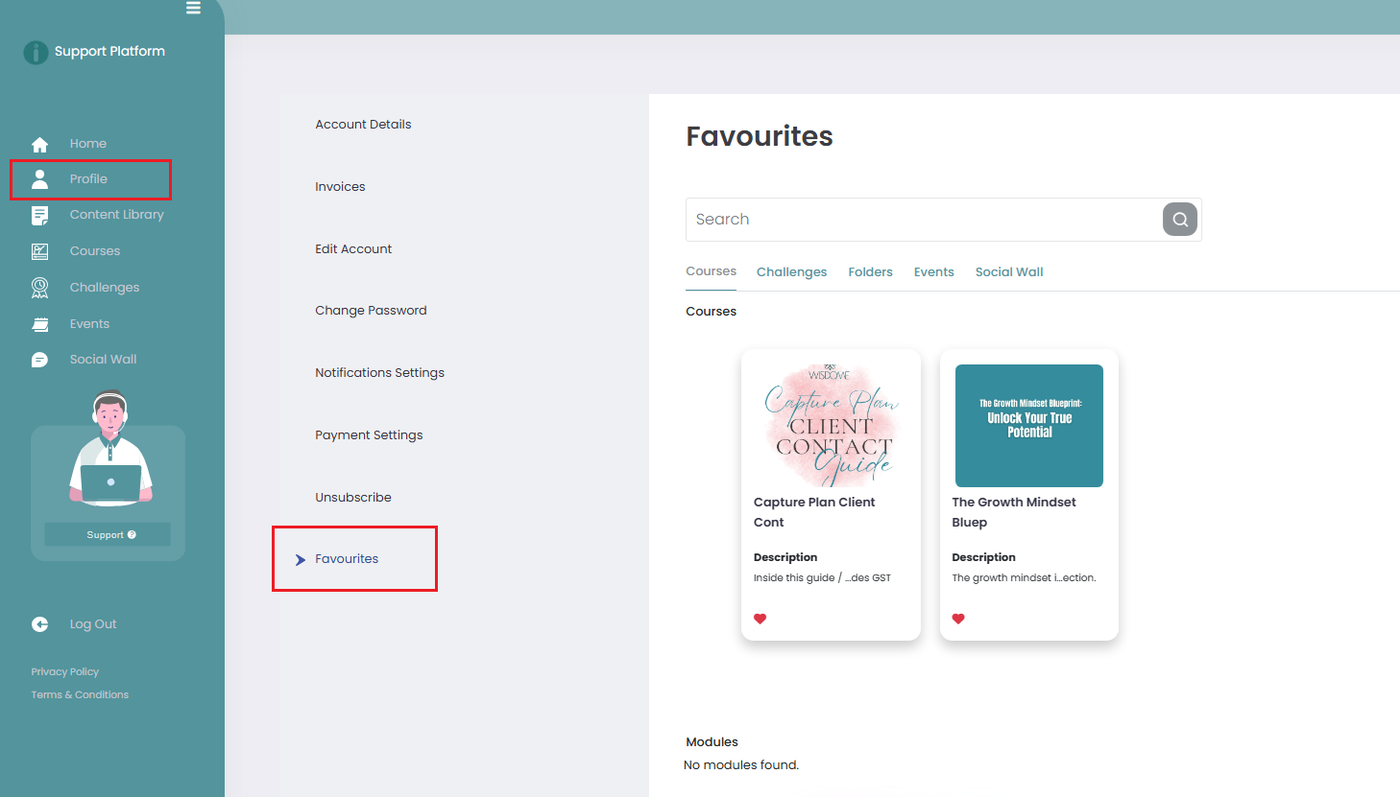
Task: Click the Capture Plan Client Cont title
Action: coord(814,512)
